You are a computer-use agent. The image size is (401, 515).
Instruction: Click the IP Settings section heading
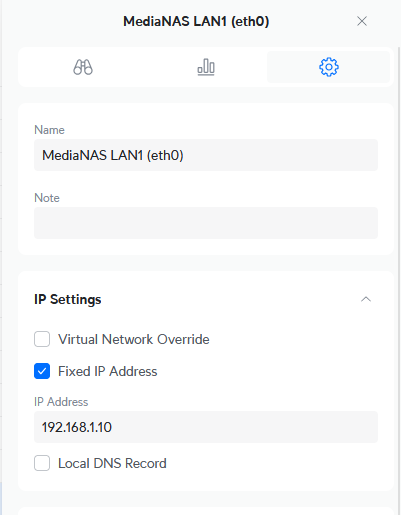(68, 299)
